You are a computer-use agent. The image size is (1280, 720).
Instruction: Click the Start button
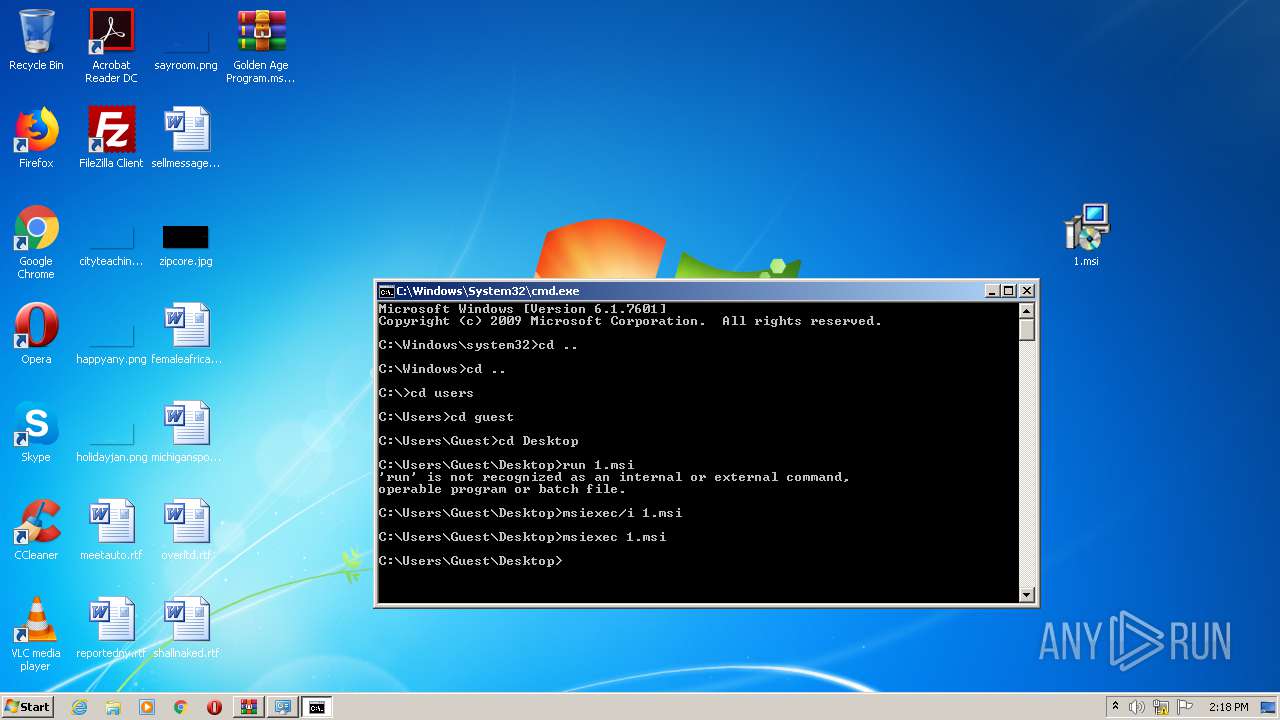tap(27, 706)
